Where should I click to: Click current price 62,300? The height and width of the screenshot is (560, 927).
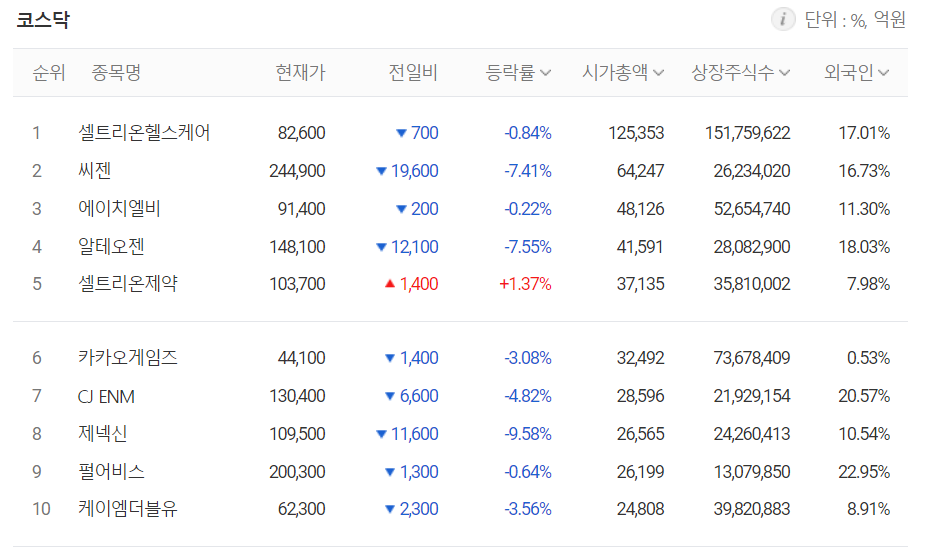302,509
